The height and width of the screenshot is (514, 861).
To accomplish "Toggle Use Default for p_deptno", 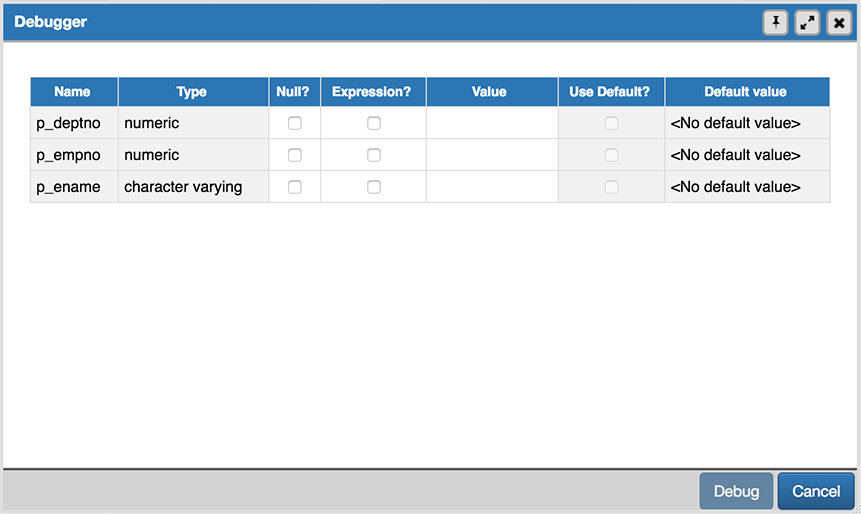I will click(611, 123).
